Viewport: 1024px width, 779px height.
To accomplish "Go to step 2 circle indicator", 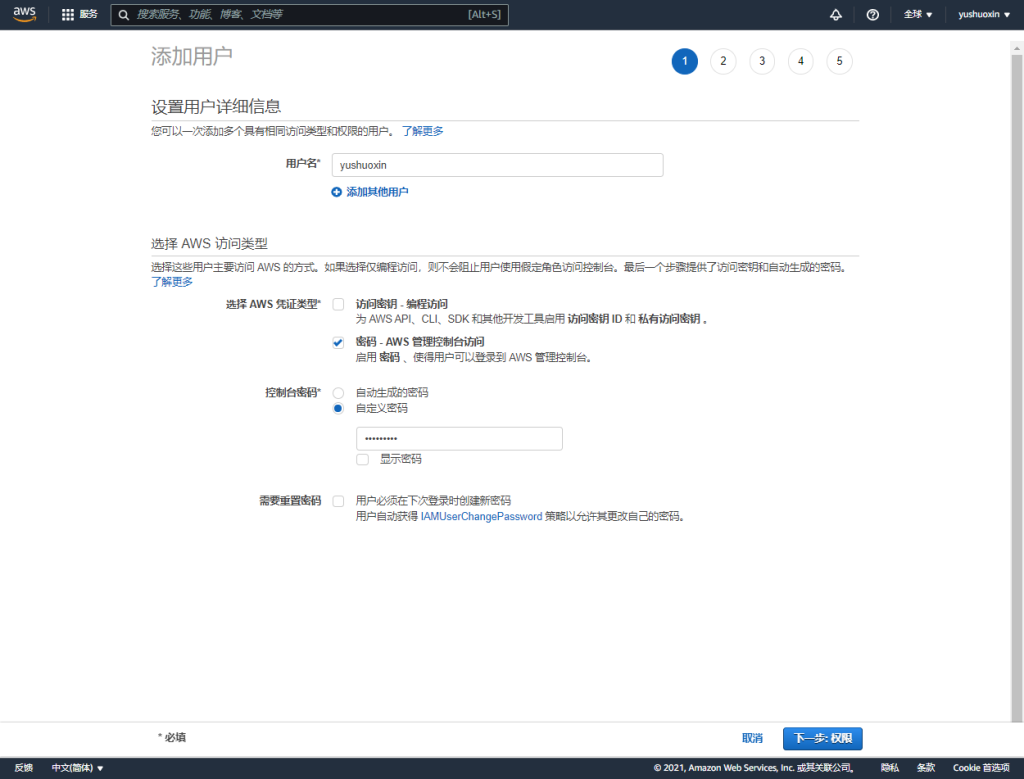I will [x=723, y=61].
